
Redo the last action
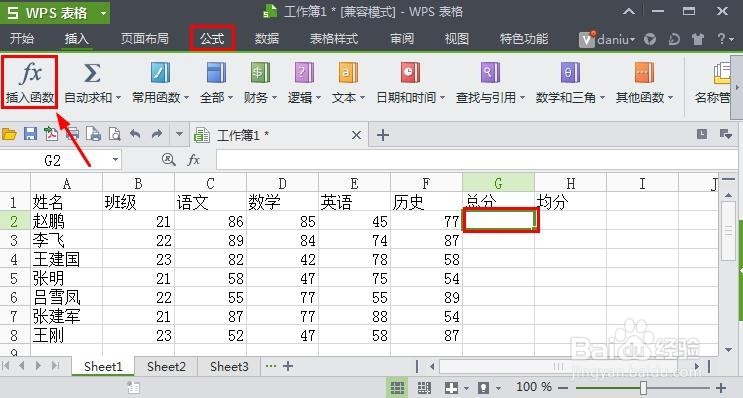pyautogui.click(x=157, y=134)
